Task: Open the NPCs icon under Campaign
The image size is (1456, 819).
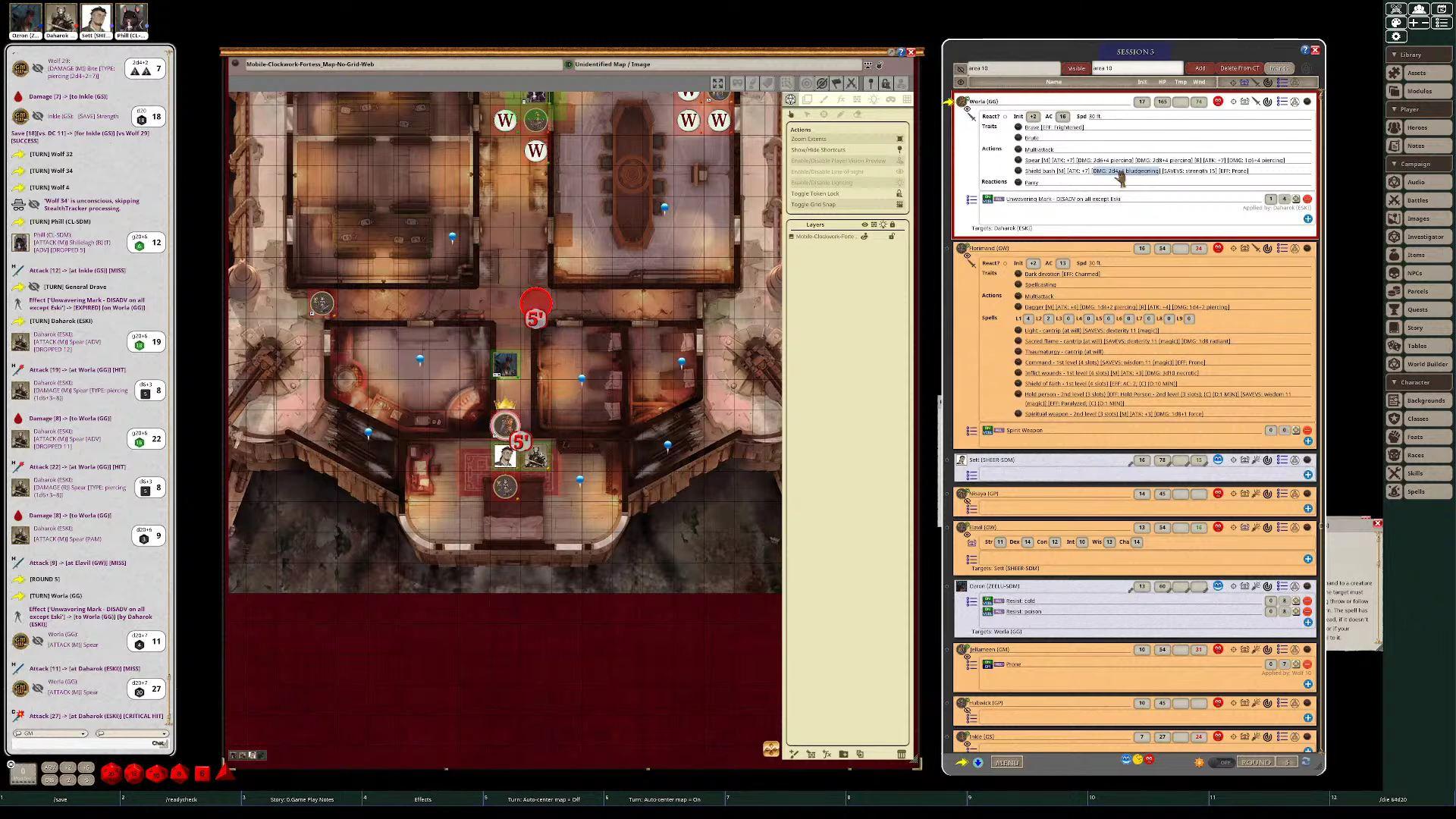Action: coord(1395,273)
